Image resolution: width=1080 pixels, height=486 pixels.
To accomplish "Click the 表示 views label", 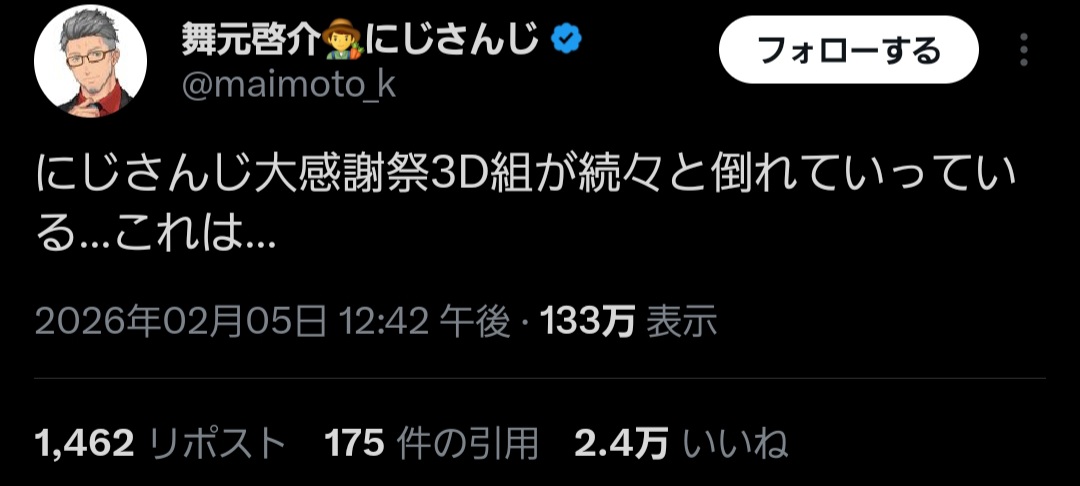I will pos(682,322).
